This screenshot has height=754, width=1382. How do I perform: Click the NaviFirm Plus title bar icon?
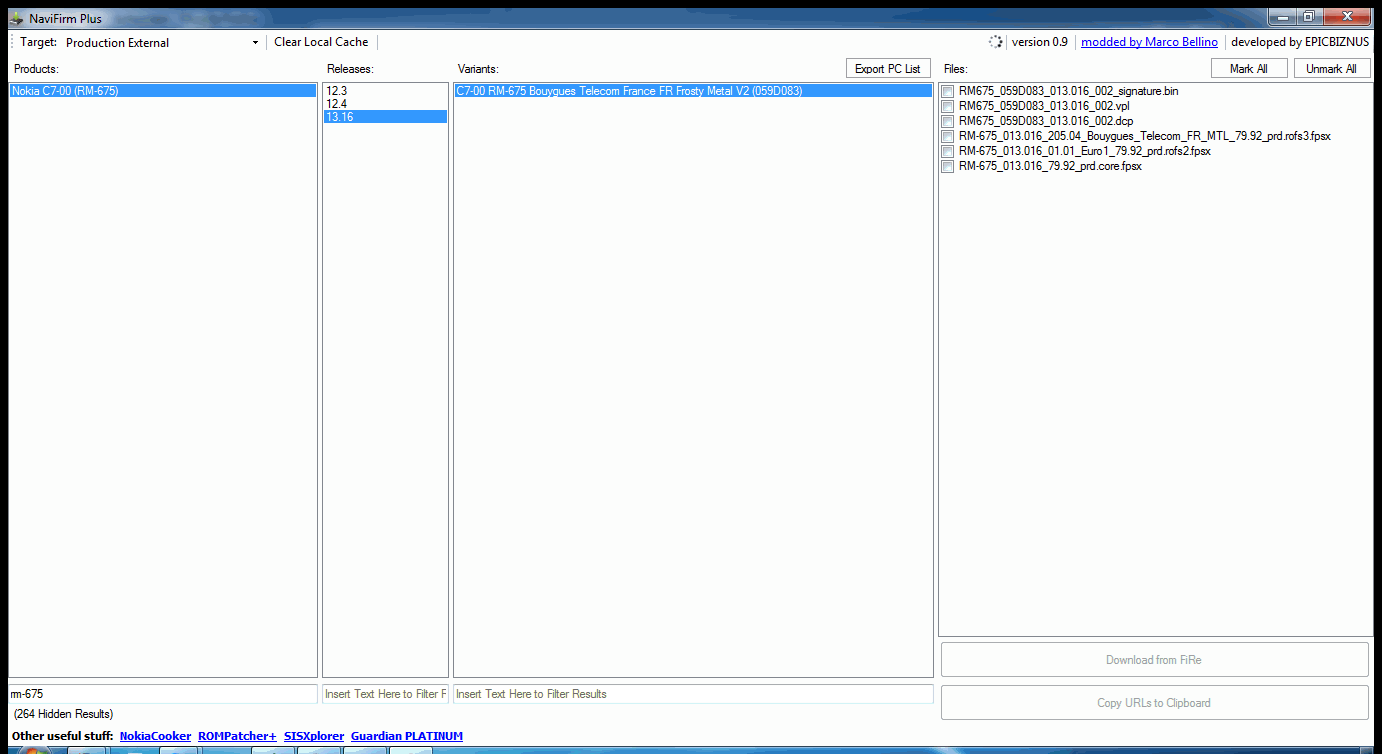coord(16,18)
